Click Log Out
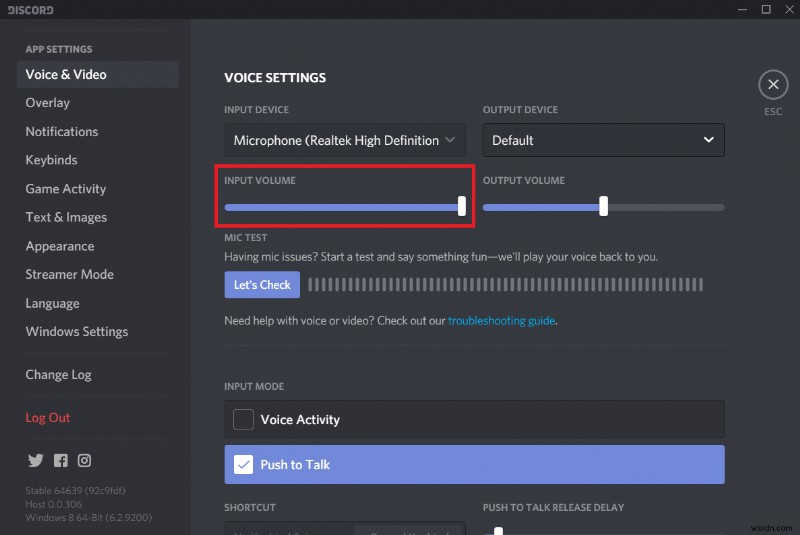 point(47,418)
